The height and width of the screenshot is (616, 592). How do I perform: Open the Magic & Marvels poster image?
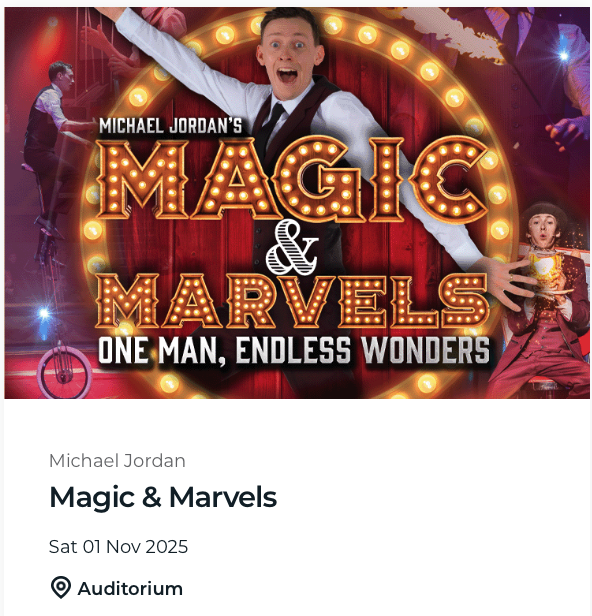pos(297,203)
